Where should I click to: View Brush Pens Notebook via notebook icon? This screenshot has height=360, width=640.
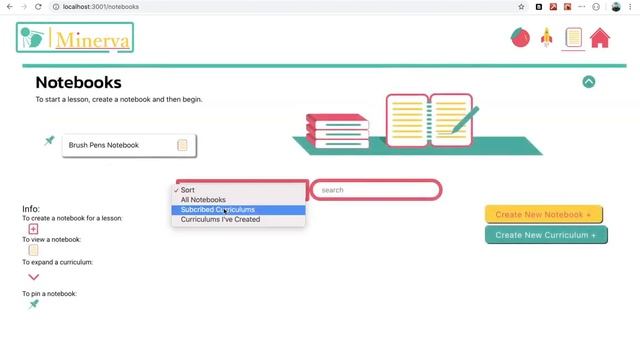(182, 145)
